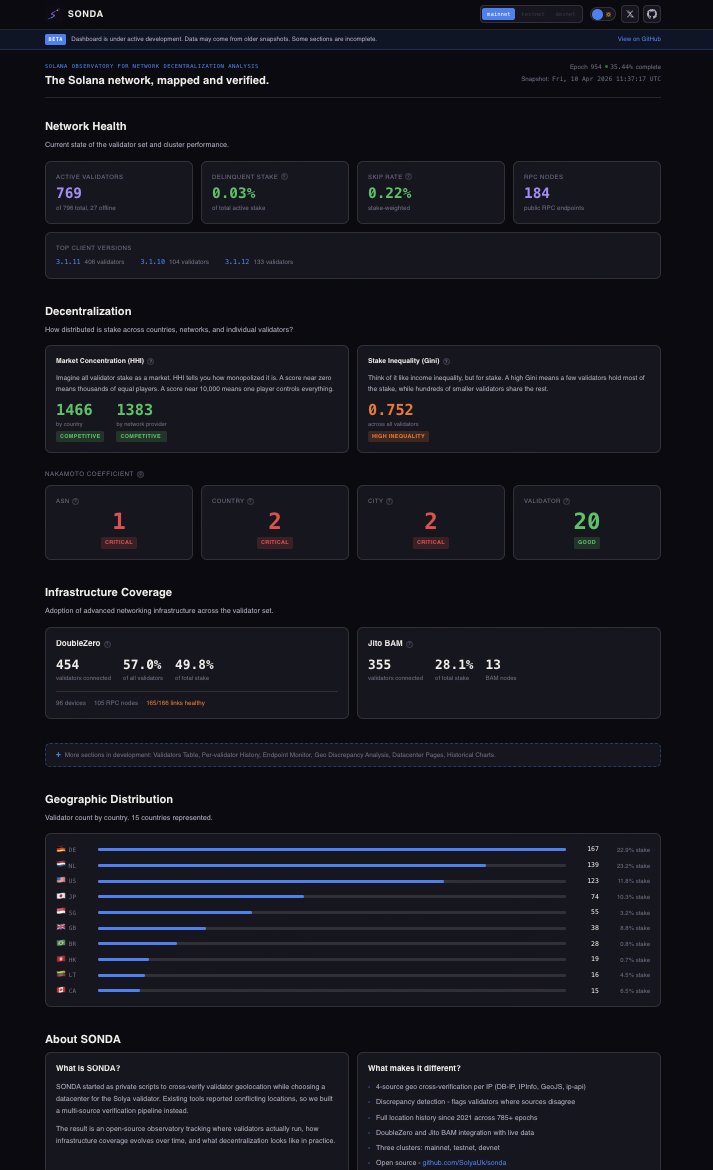Click the BETA badge in banner
The image size is (713, 1170).
(x=55, y=39)
